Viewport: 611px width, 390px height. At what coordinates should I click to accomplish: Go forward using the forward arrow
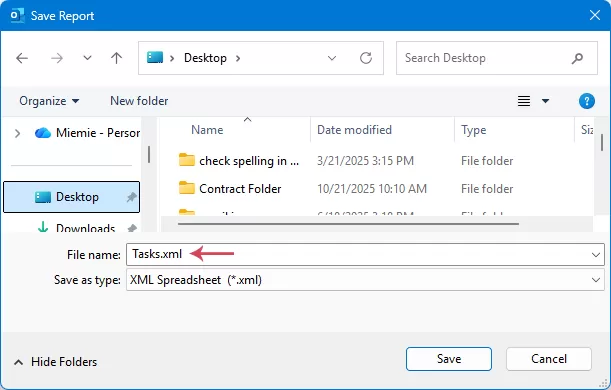click(x=57, y=58)
